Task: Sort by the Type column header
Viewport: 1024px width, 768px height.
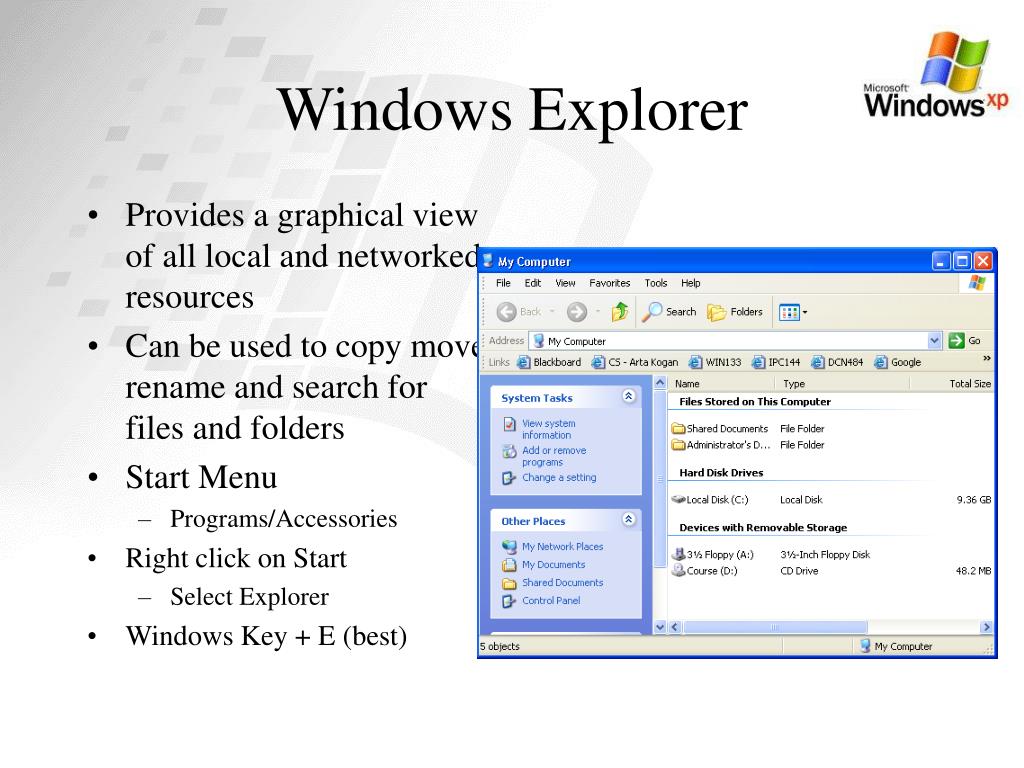Action: pos(842,384)
